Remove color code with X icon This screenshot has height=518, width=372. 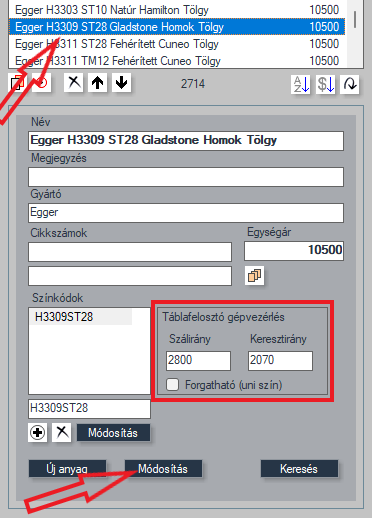[x=62, y=433]
